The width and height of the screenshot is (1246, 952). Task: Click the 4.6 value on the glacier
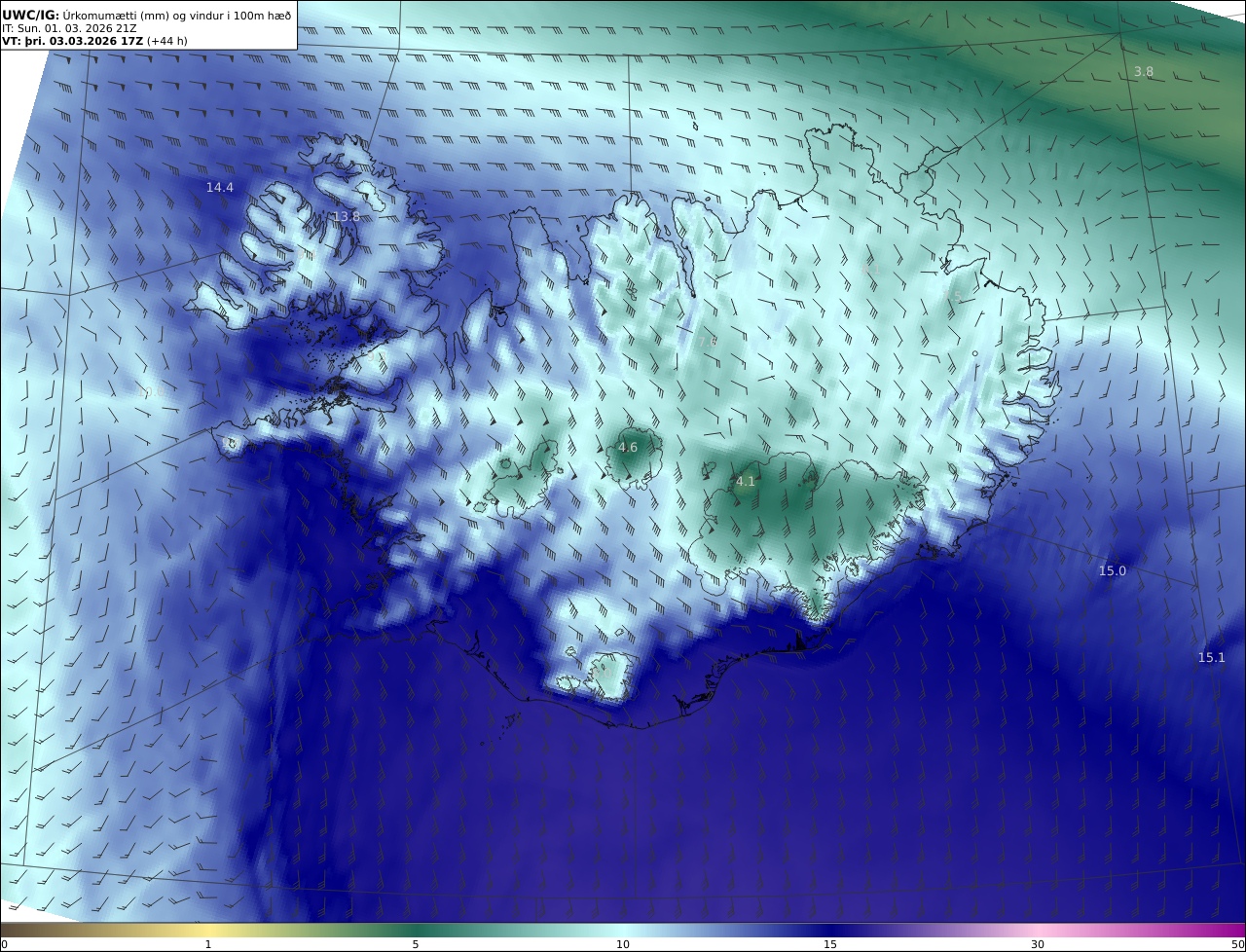628,448
